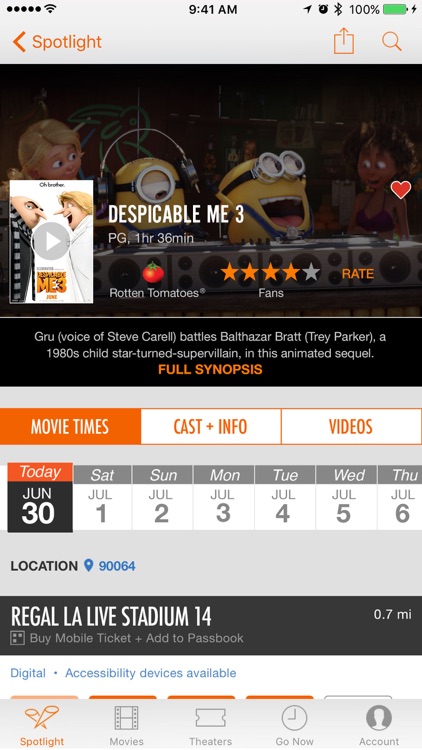Open search with the magnifier icon
Image resolution: width=422 pixels, height=750 pixels.
pos(391,42)
